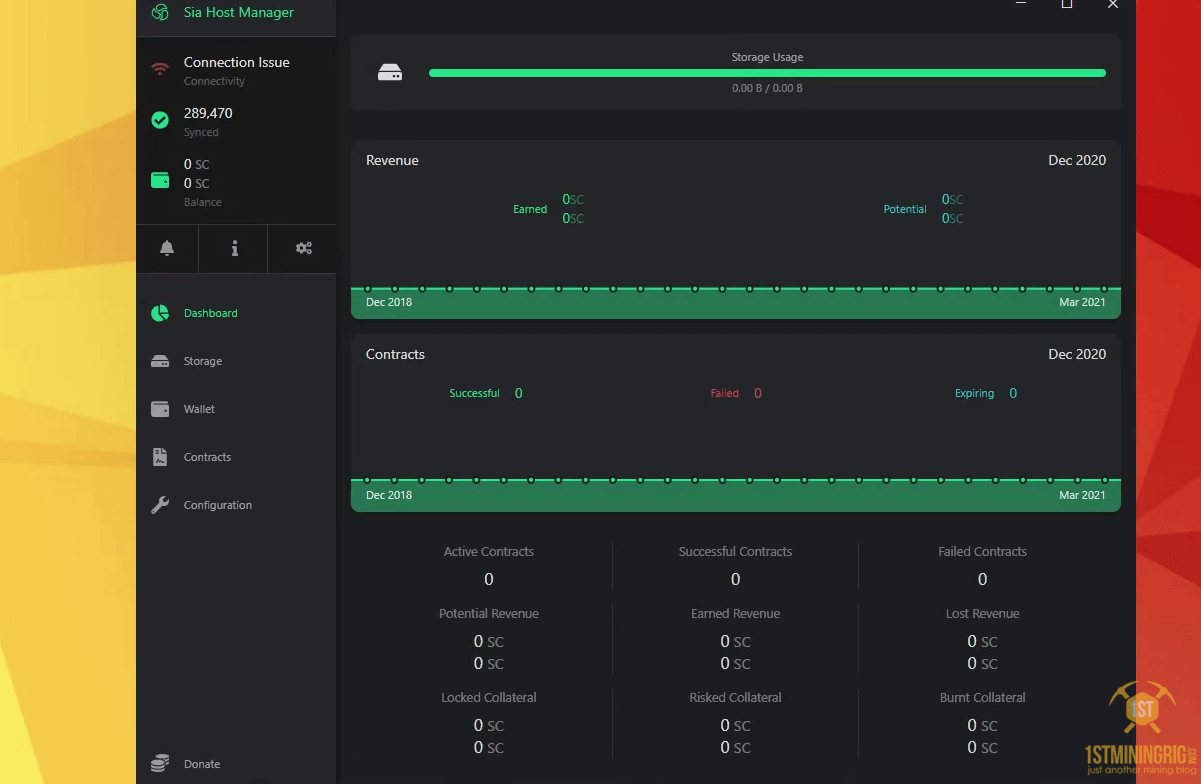This screenshot has width=1201, height=784.
Task: Click the Risked Collateral stat heading
Action: click(735, 697)
